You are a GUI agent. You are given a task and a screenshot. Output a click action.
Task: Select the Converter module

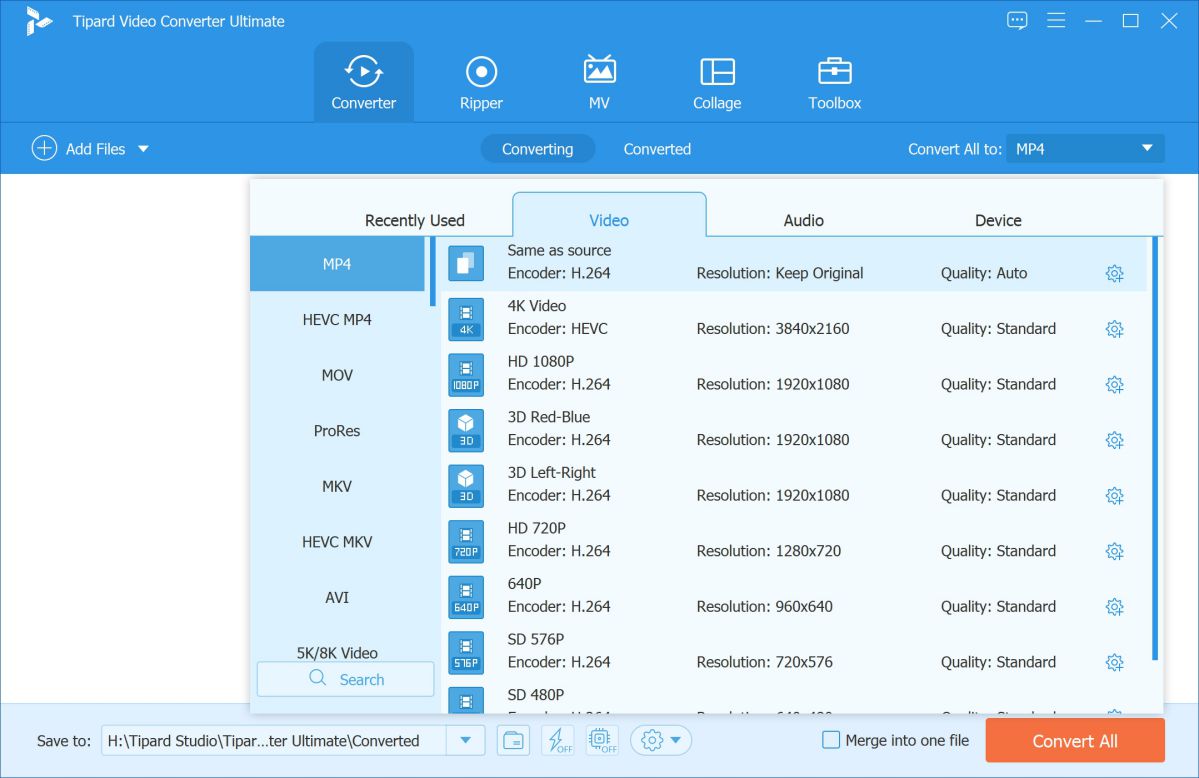tap(363, 83)
